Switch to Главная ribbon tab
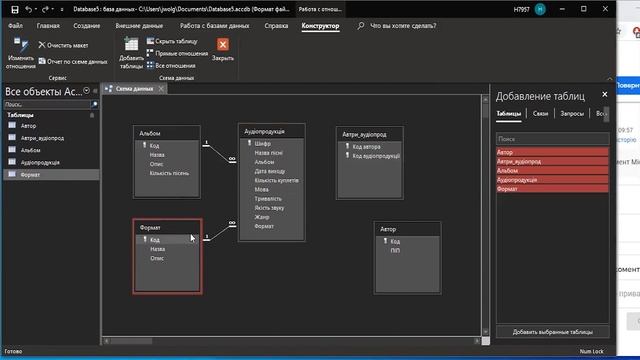This screenshot has width=640, height=360. coord(48,26)
